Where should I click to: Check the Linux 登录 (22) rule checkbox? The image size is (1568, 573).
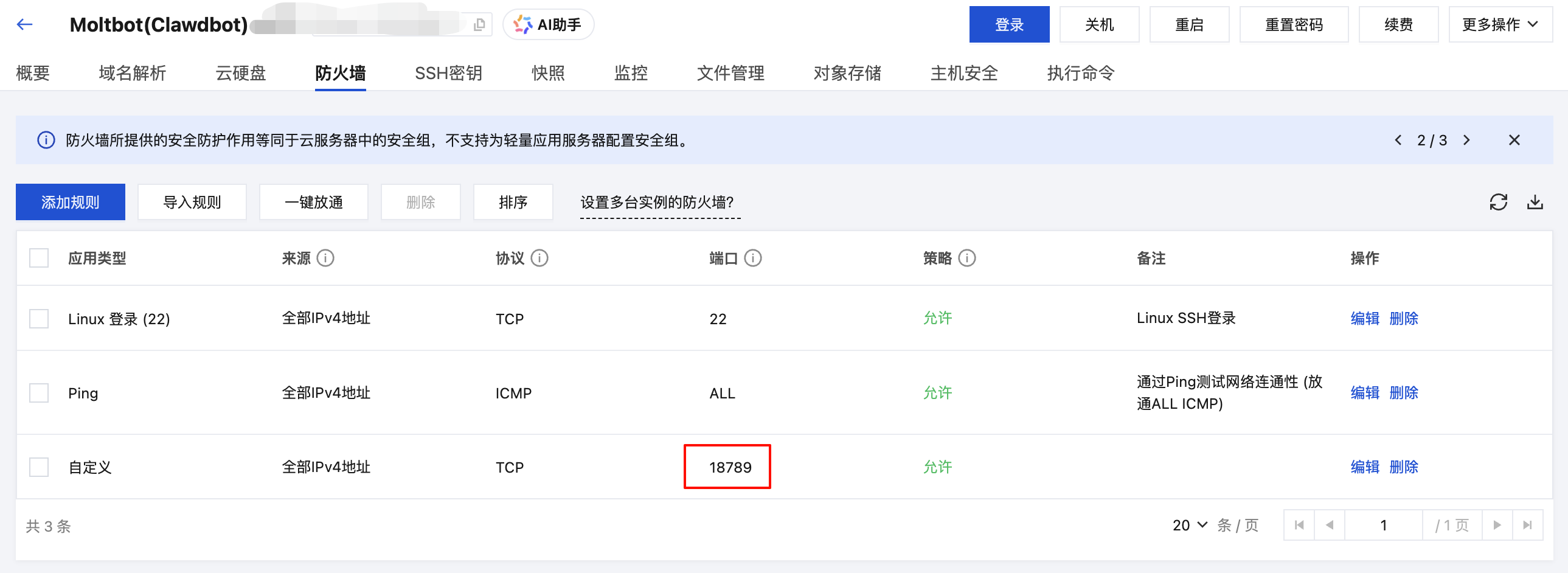[x=39, y=319]
